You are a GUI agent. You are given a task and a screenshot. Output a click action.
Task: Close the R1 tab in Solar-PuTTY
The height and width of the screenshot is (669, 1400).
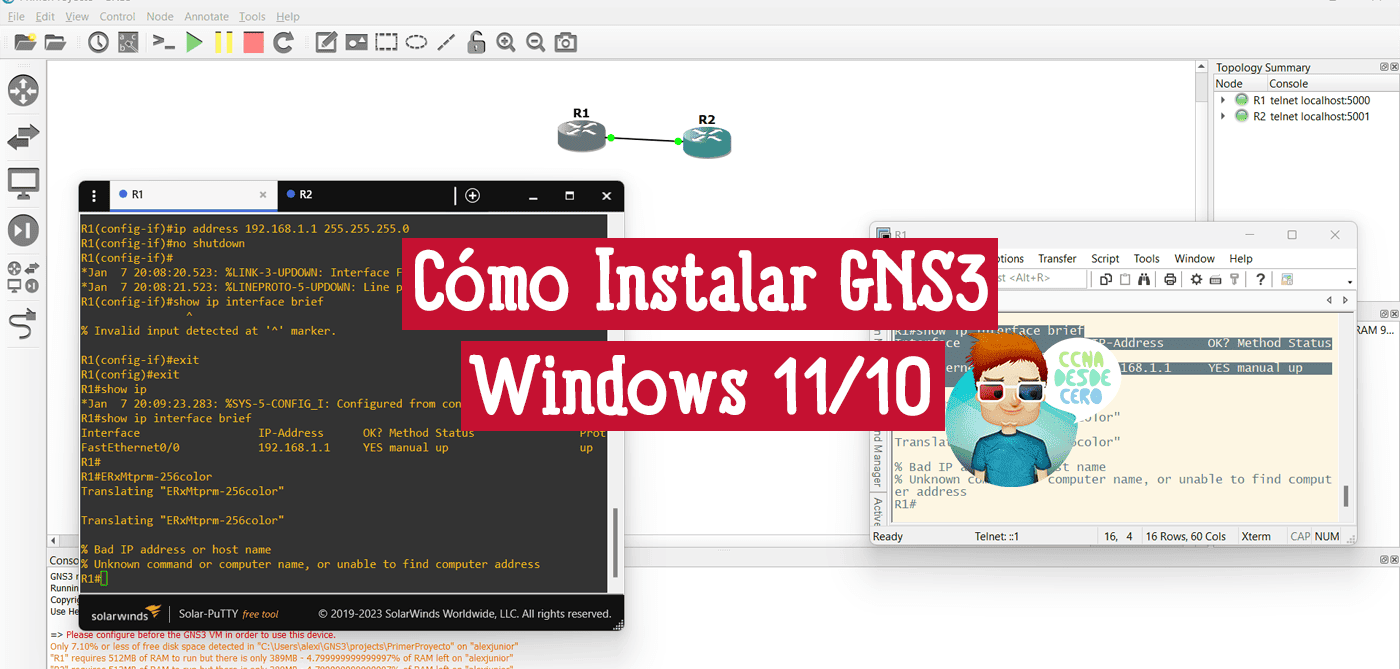pyautogui.click(x=263, y=195)
